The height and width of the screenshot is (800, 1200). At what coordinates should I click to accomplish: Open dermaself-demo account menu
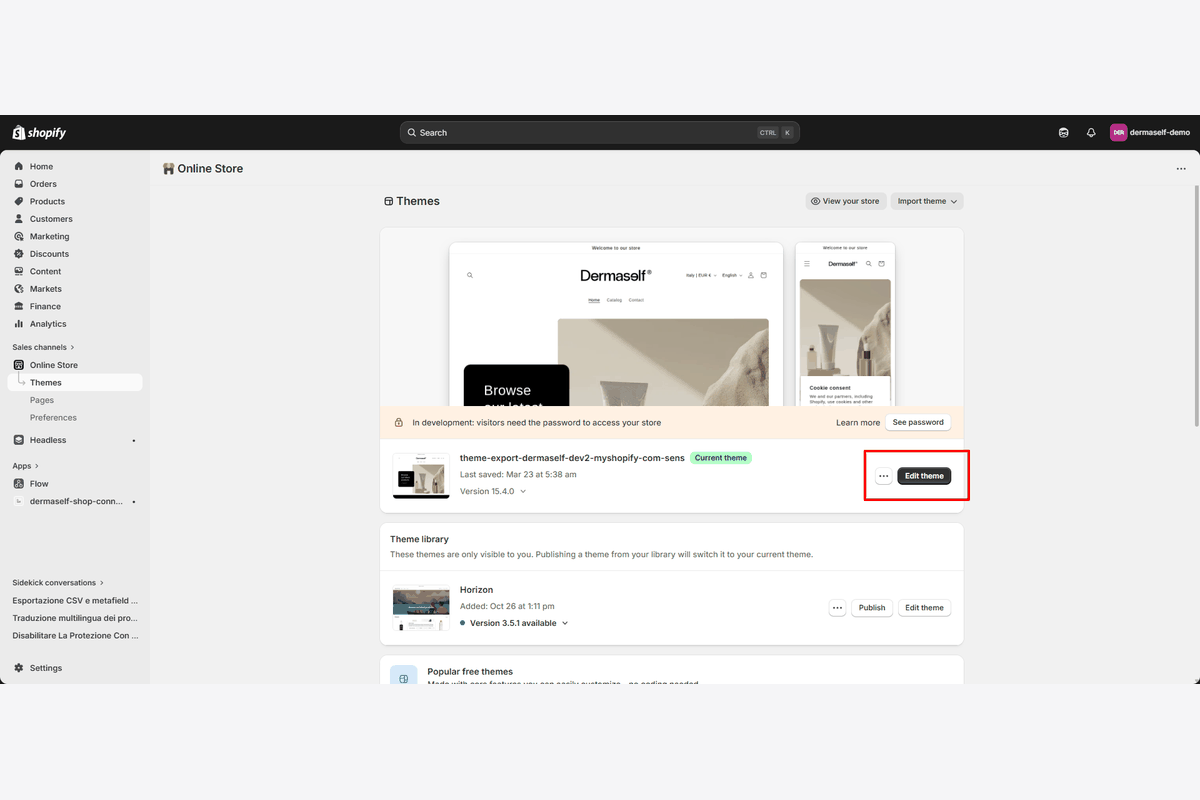(x=1150, y=133)
